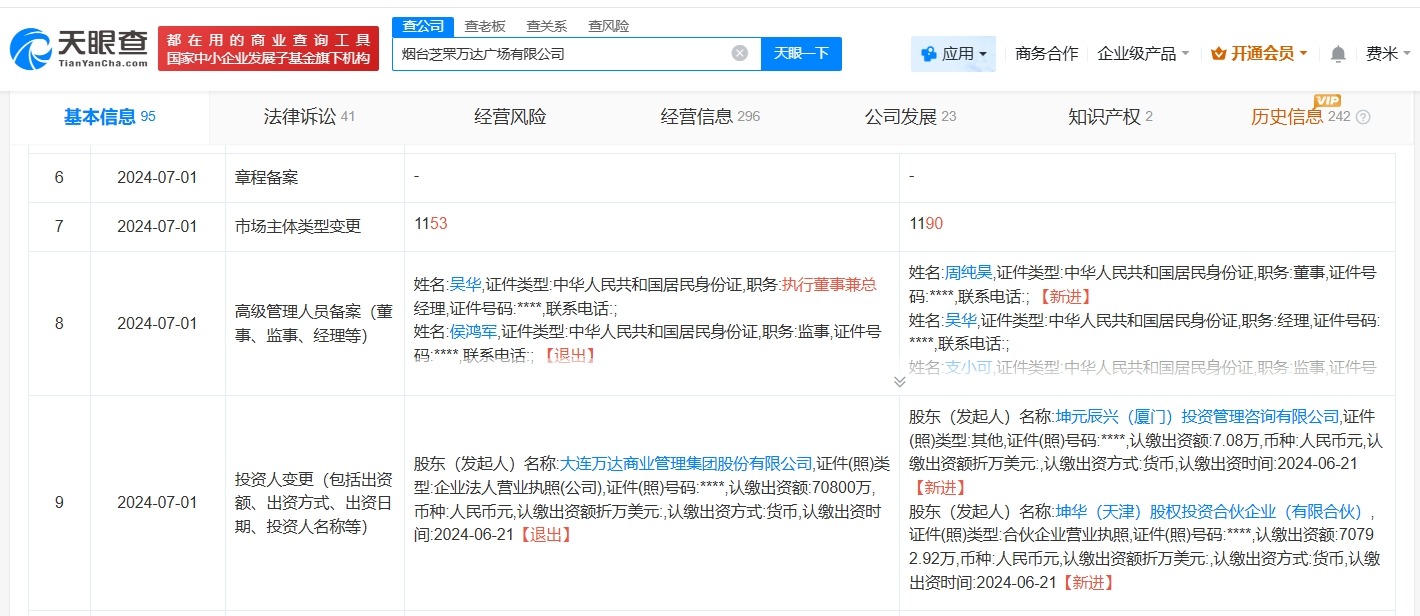Click the 开通会员 crown icon
The width and height of the screenshot is (1420, 616).
[x=1219, y=53]
